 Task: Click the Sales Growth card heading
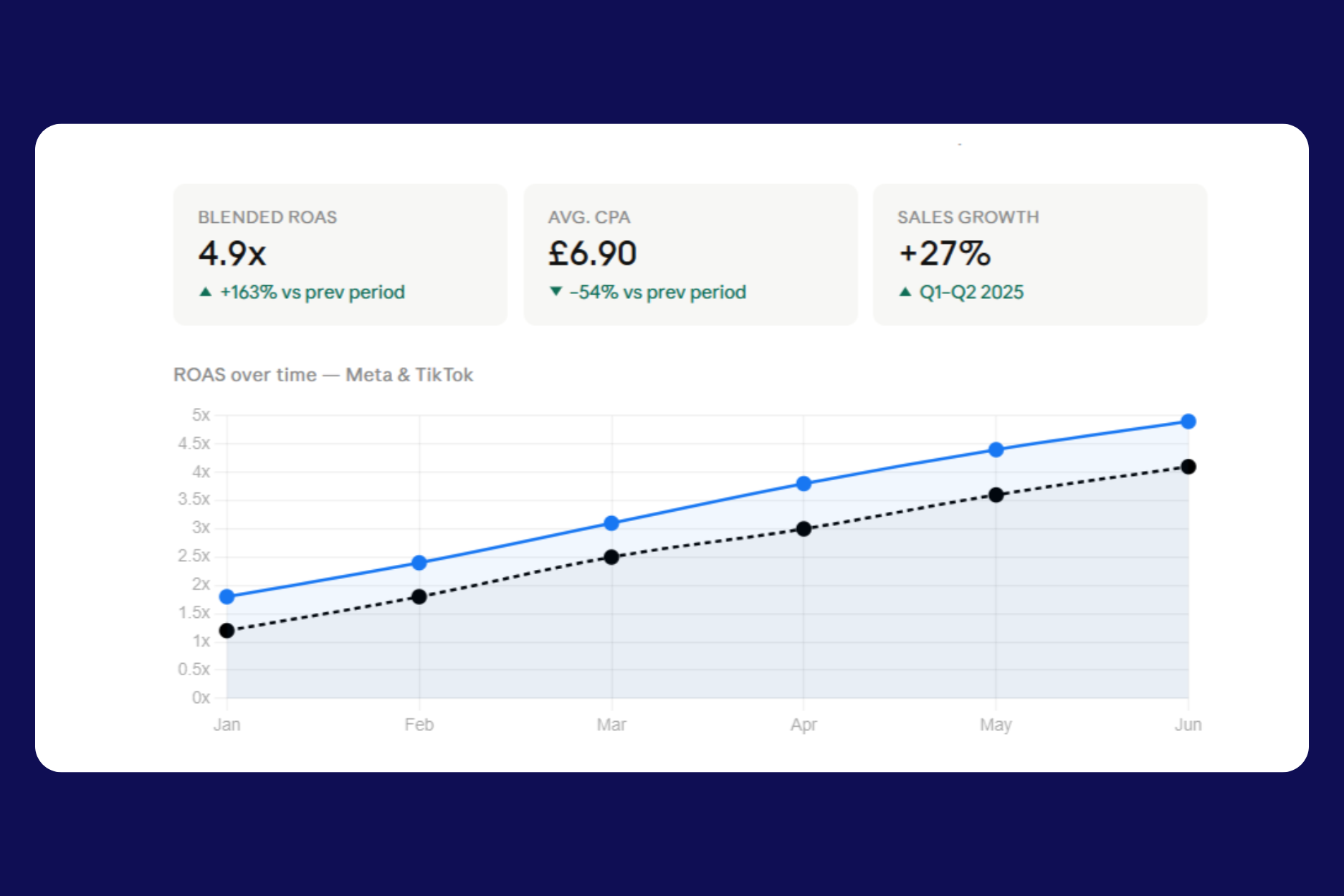coord(968,217)
